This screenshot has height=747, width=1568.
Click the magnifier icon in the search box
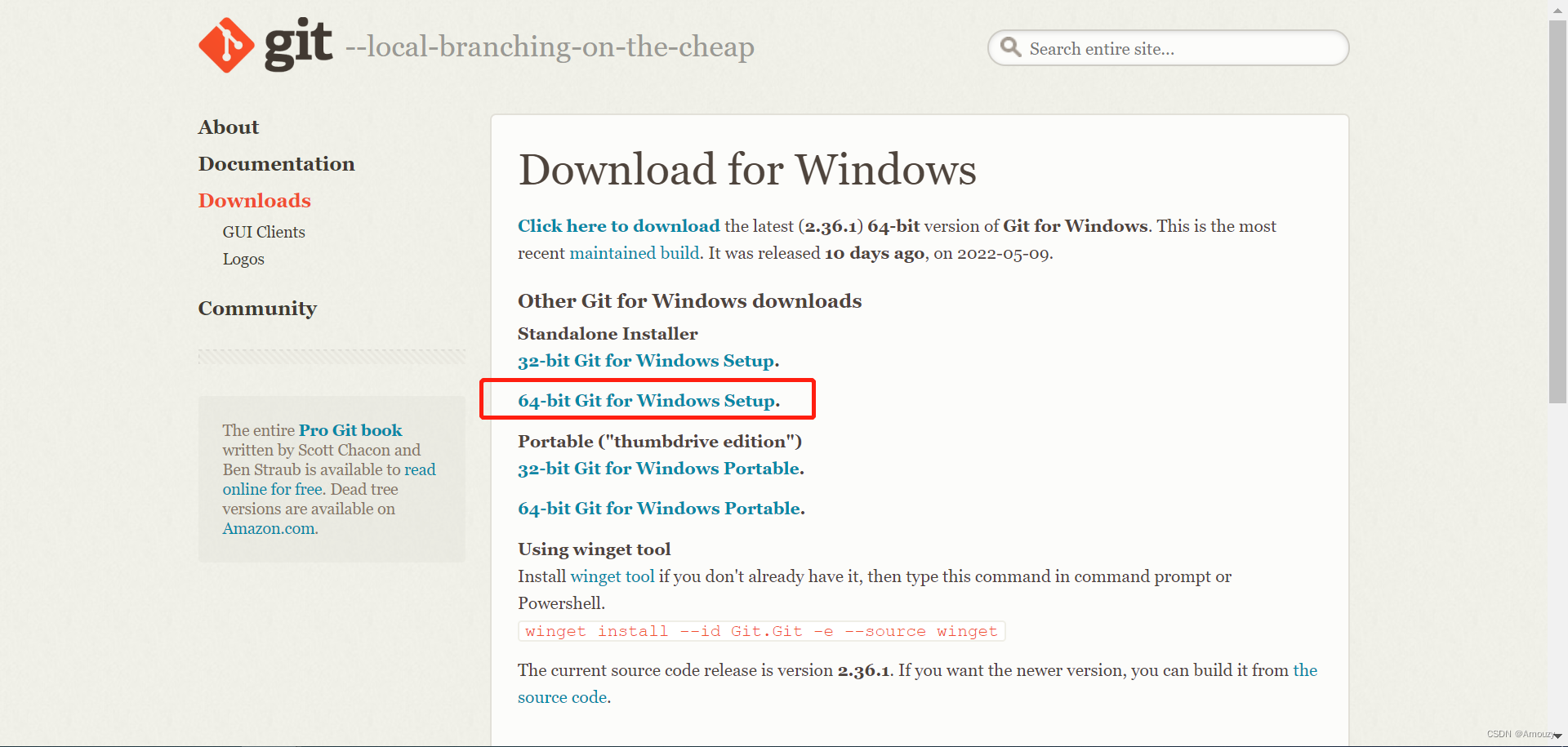(1010, 47)
